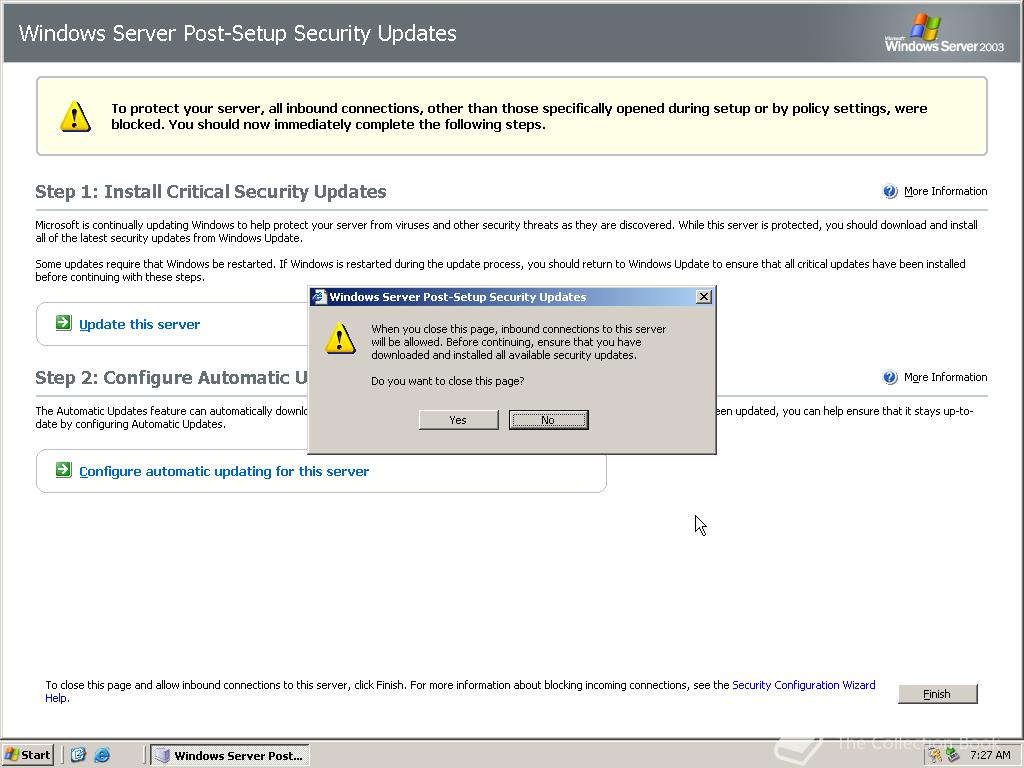The height and width of the screenshot is (768, 1024).
Task: Click the yellow banner warning icon
Action: point(75,116)
